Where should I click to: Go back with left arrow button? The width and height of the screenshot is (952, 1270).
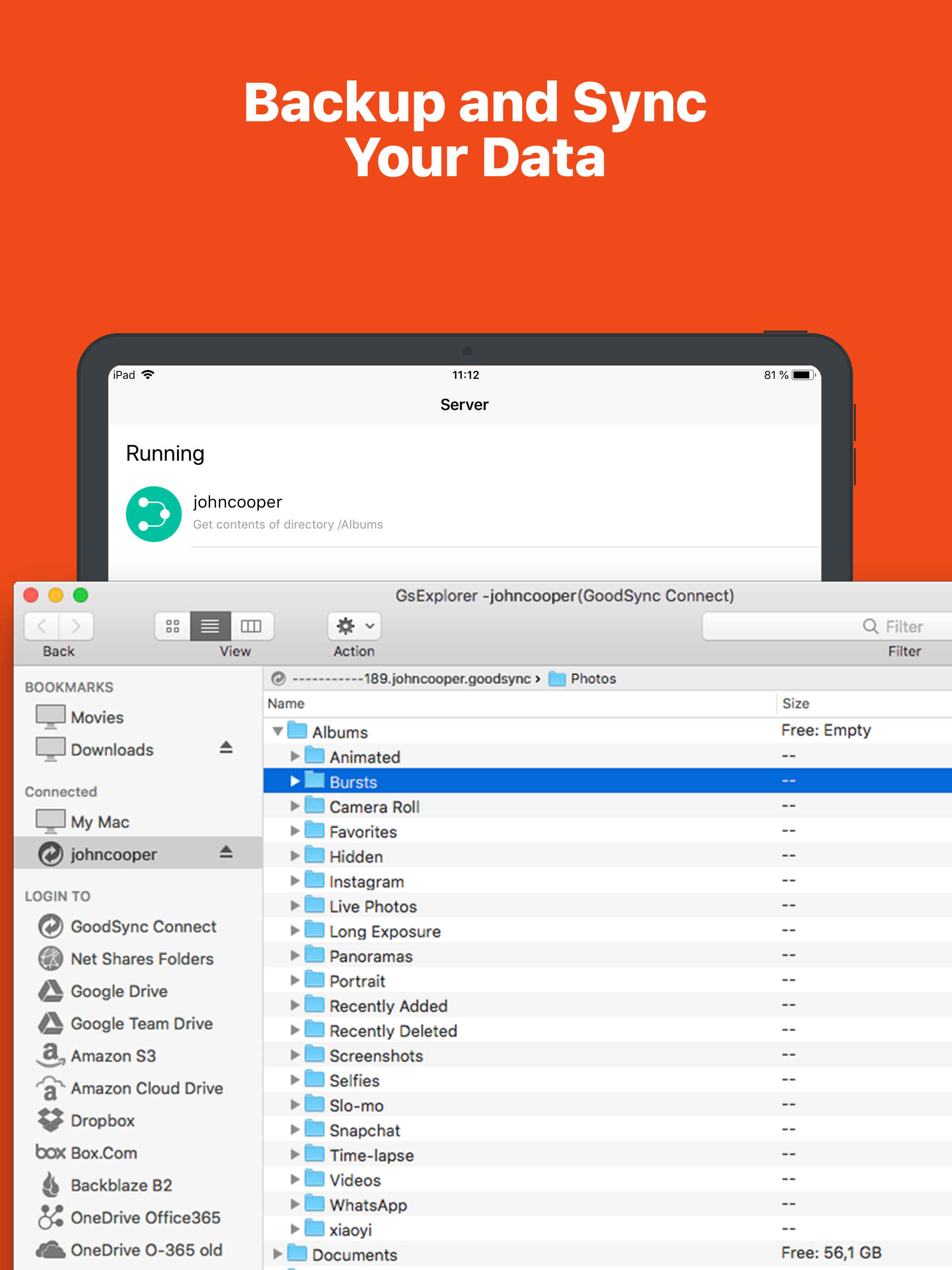(41, 626)
